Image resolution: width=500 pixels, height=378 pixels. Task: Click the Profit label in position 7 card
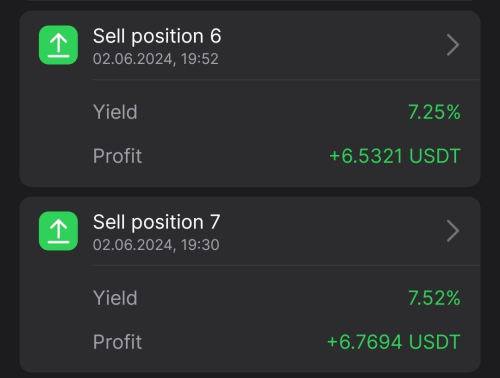[117, 342]
